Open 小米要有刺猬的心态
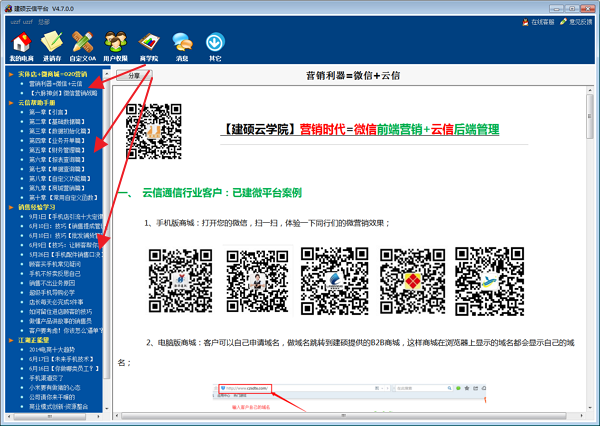The width and height of the screenshot is (600, 426). coord(55,387)
